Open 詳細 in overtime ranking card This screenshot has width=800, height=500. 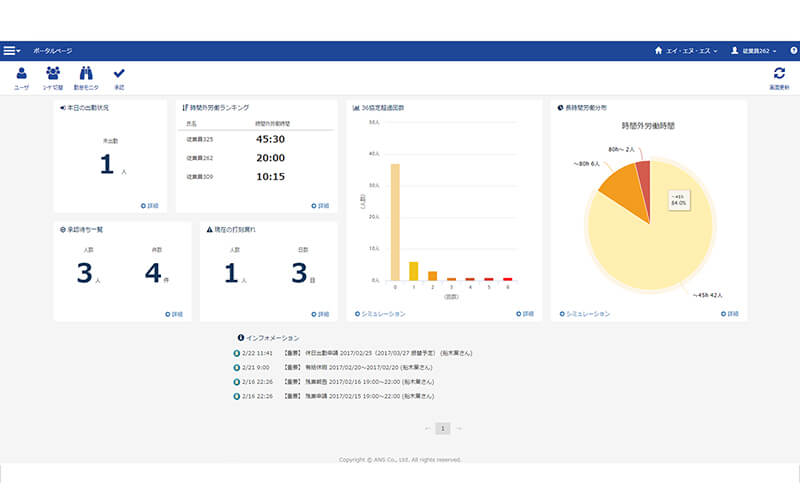point(319,206)
